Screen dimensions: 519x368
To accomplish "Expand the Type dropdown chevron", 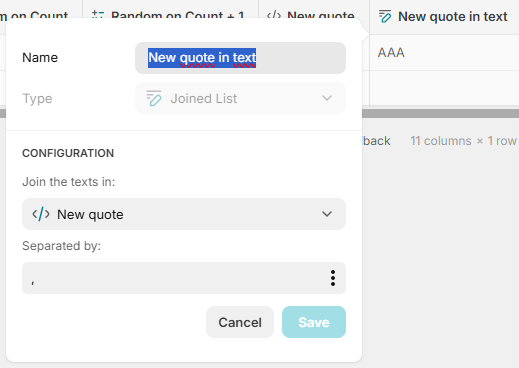I will (327, 98).
